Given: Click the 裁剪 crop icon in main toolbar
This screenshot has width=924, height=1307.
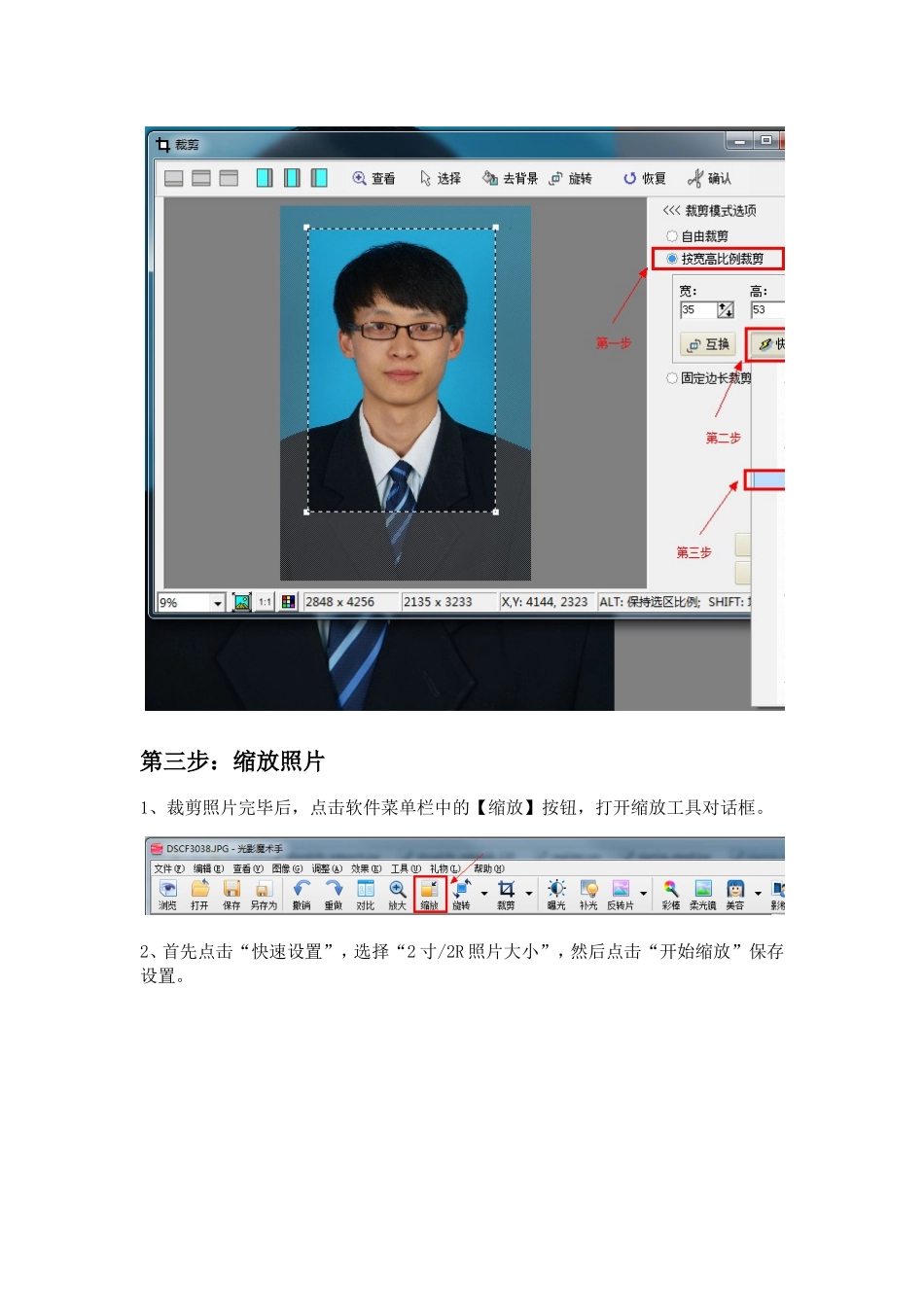Looking at the screenshot, I should point(507,895).
